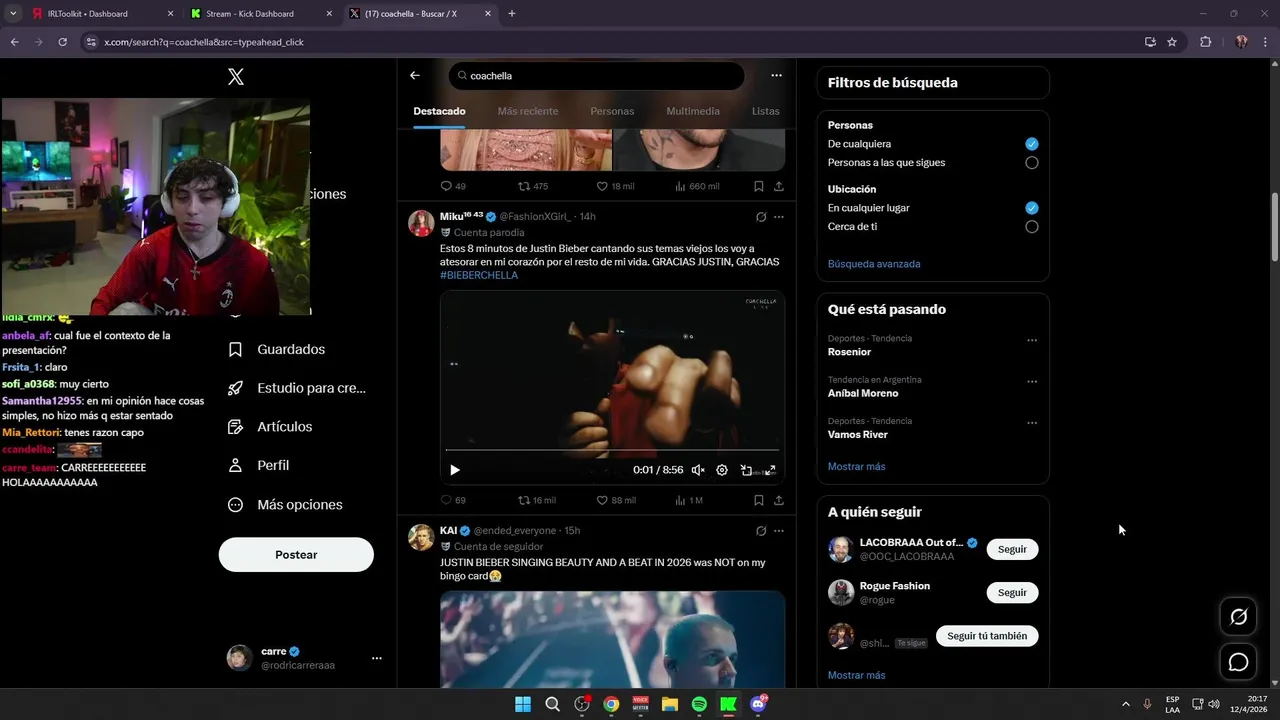Open the Listas tab
This screenshot has width=1280, height=720.
pyautogui.click(x=765, y=111)
